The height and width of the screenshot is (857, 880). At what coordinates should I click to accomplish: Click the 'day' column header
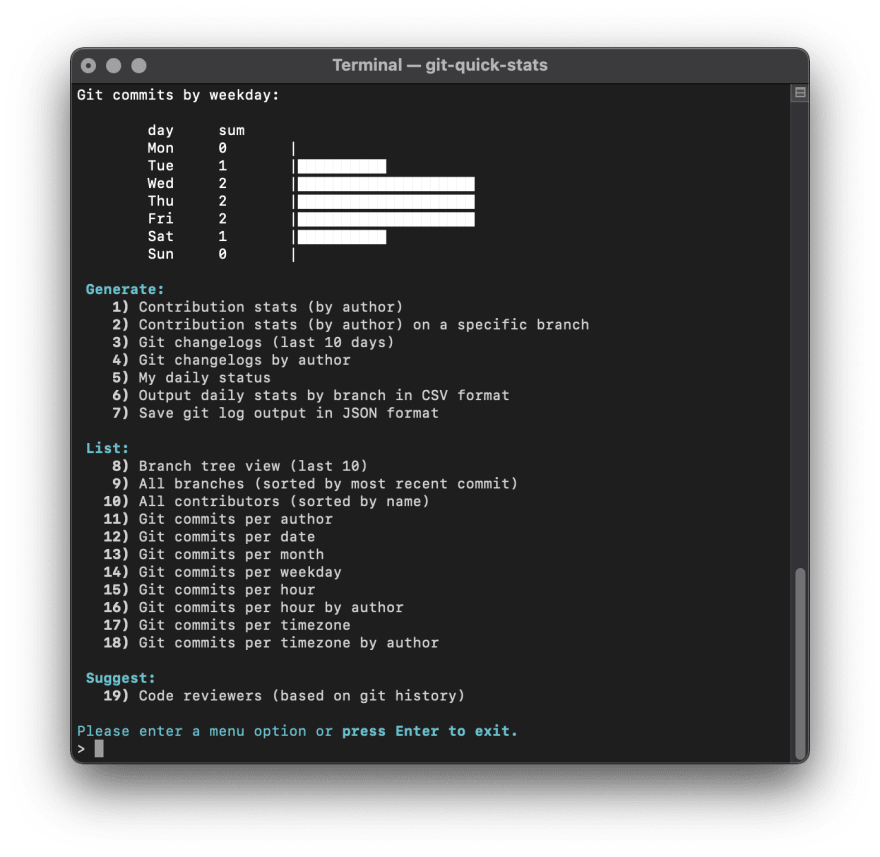click(x=161, y=130)
